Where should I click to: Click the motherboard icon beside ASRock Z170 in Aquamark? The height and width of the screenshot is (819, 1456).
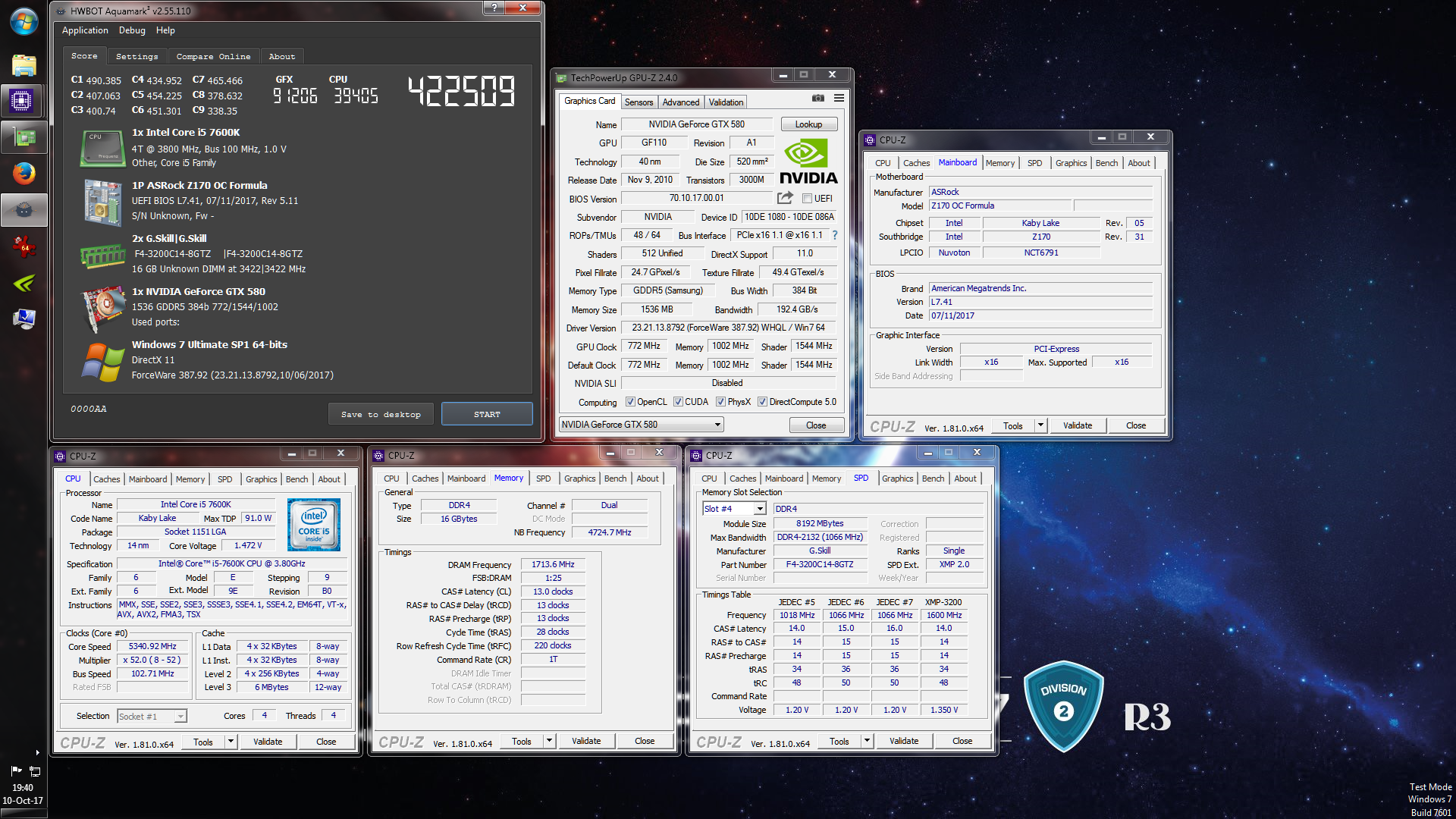pos(102,202)
